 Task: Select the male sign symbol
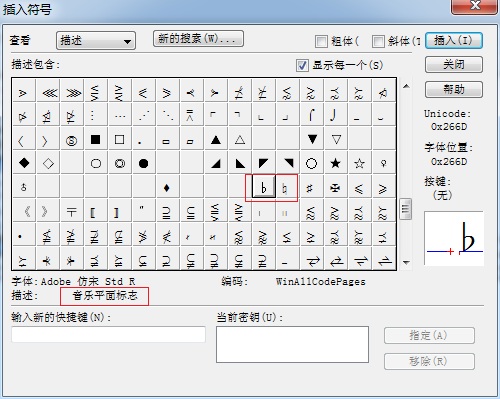tap(23, 188)
